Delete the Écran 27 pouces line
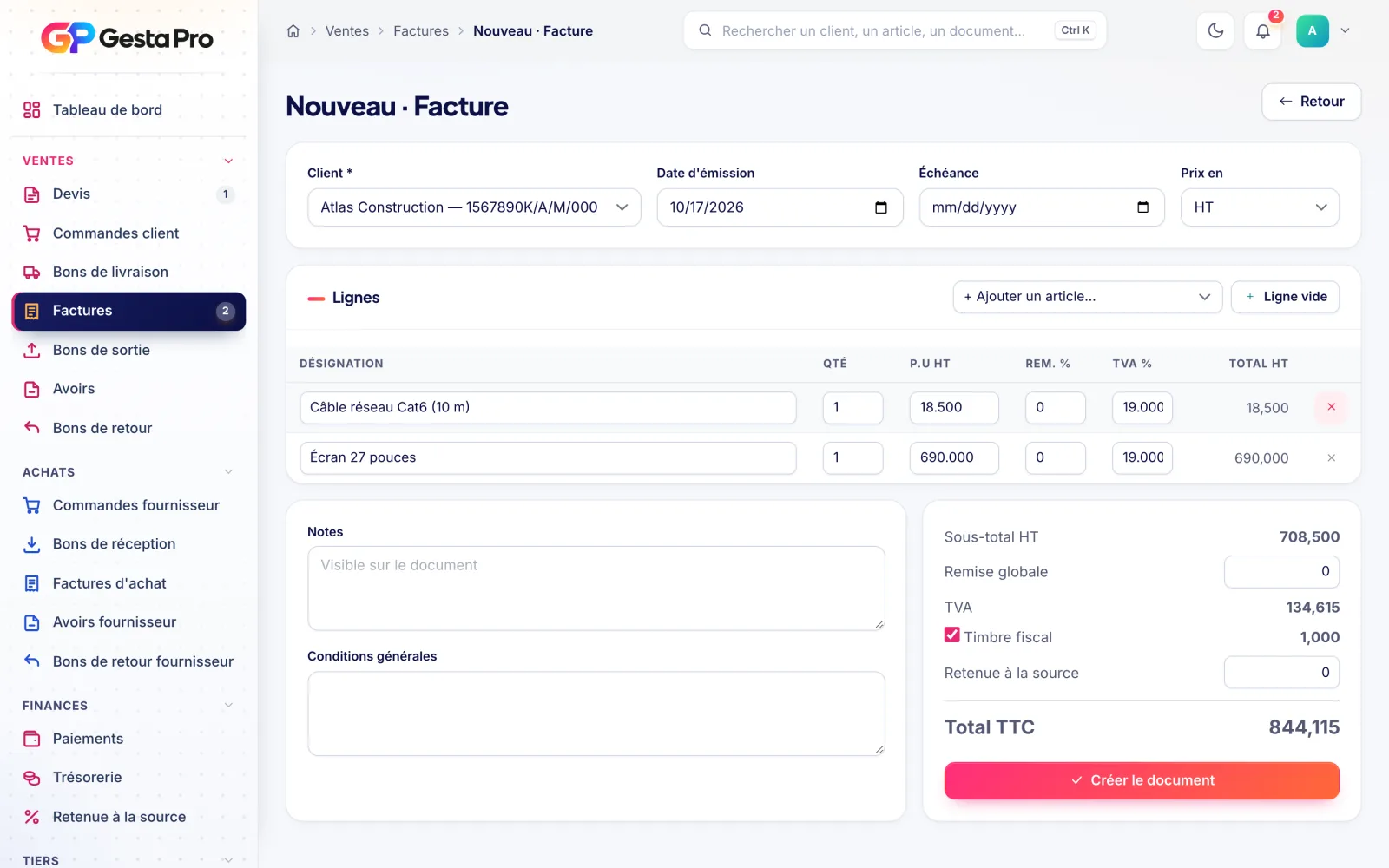Viewport: 1389px width, 868px height. tap(1331, 457)
